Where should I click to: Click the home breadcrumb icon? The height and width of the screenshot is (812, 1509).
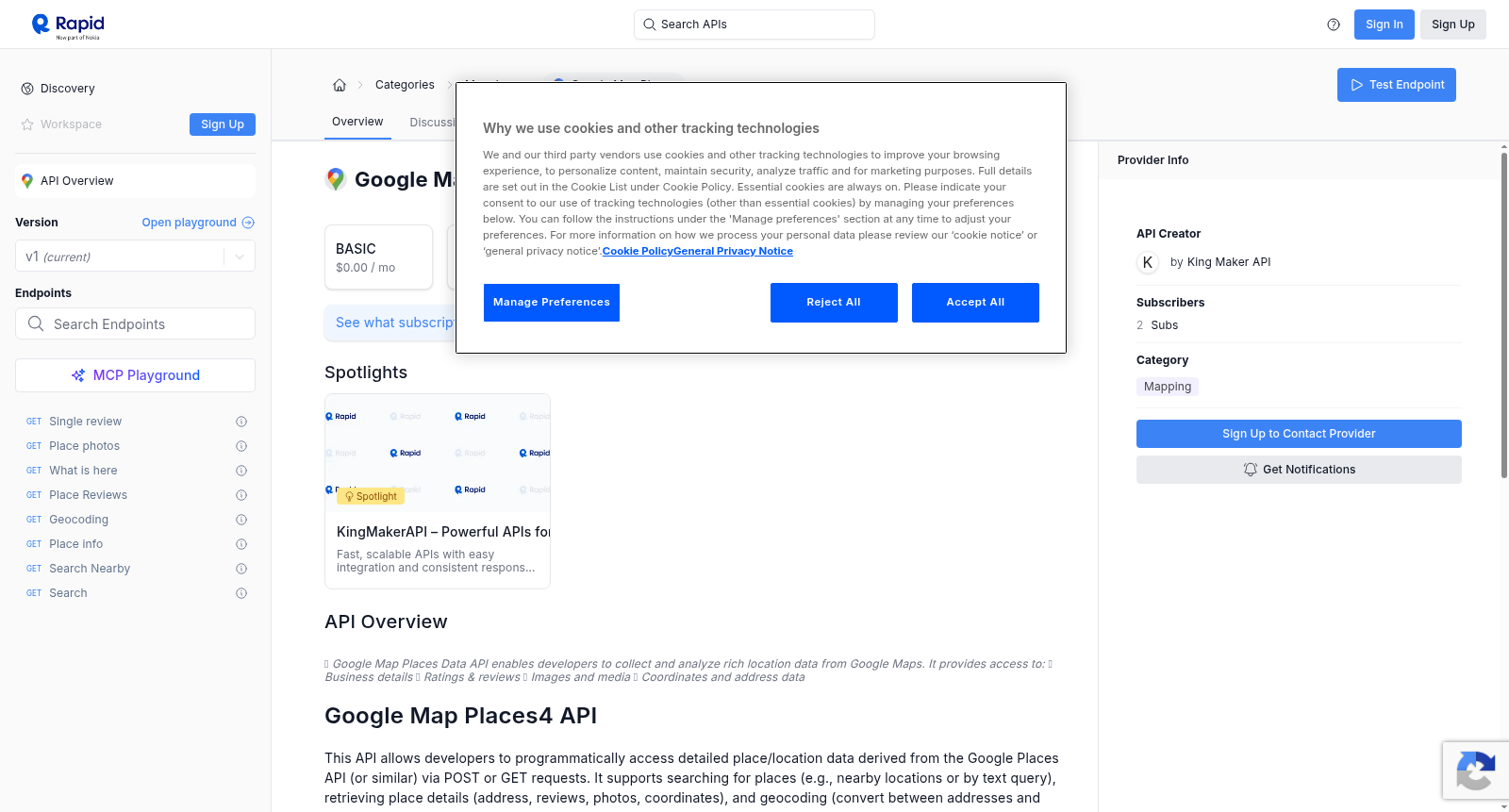click(340, 85)
